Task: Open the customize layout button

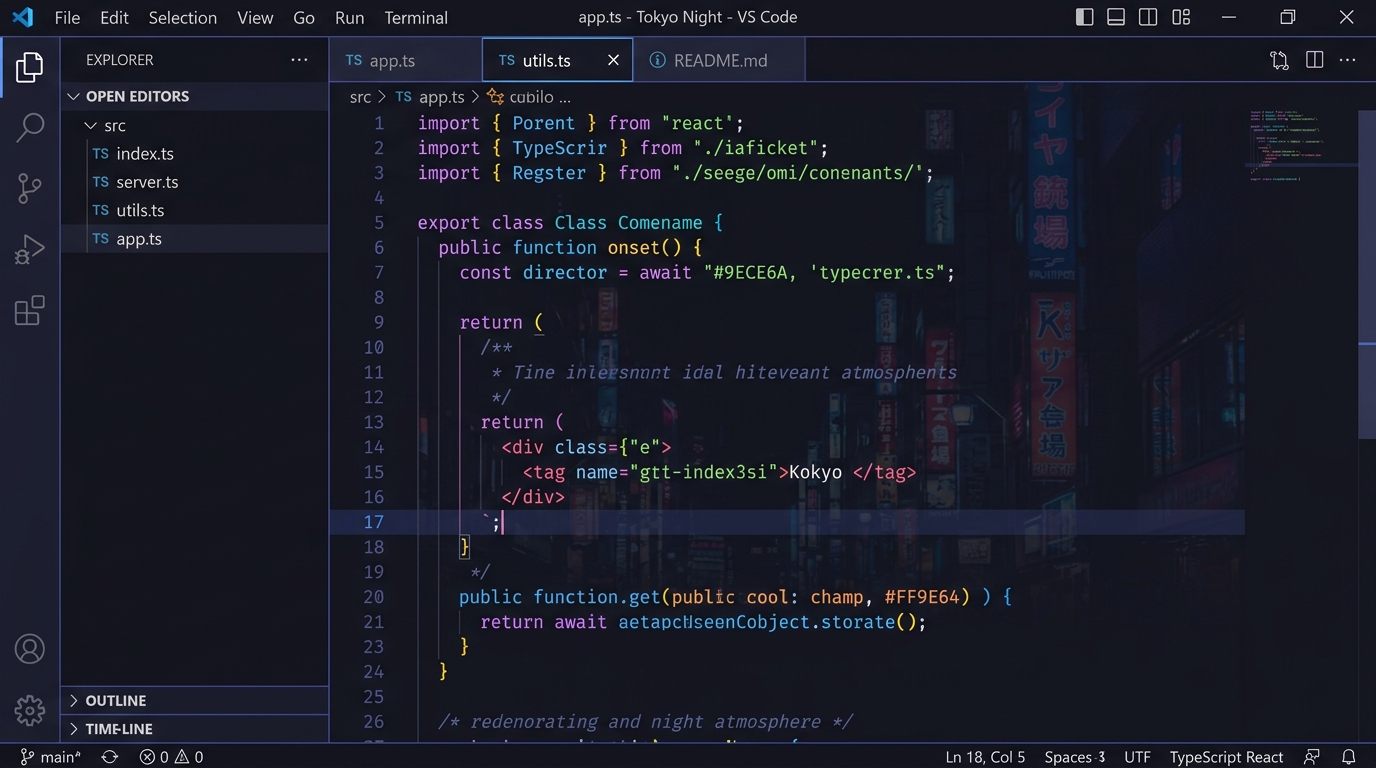Action: [1181, 17]
